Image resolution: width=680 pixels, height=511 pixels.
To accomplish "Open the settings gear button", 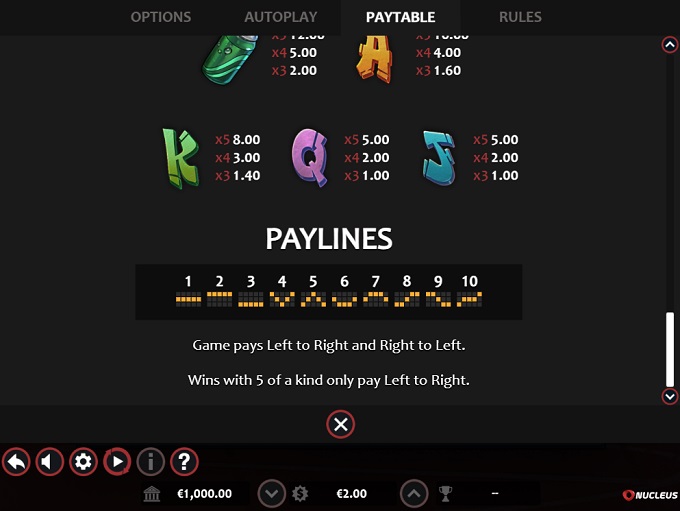I will click(83, 462).
